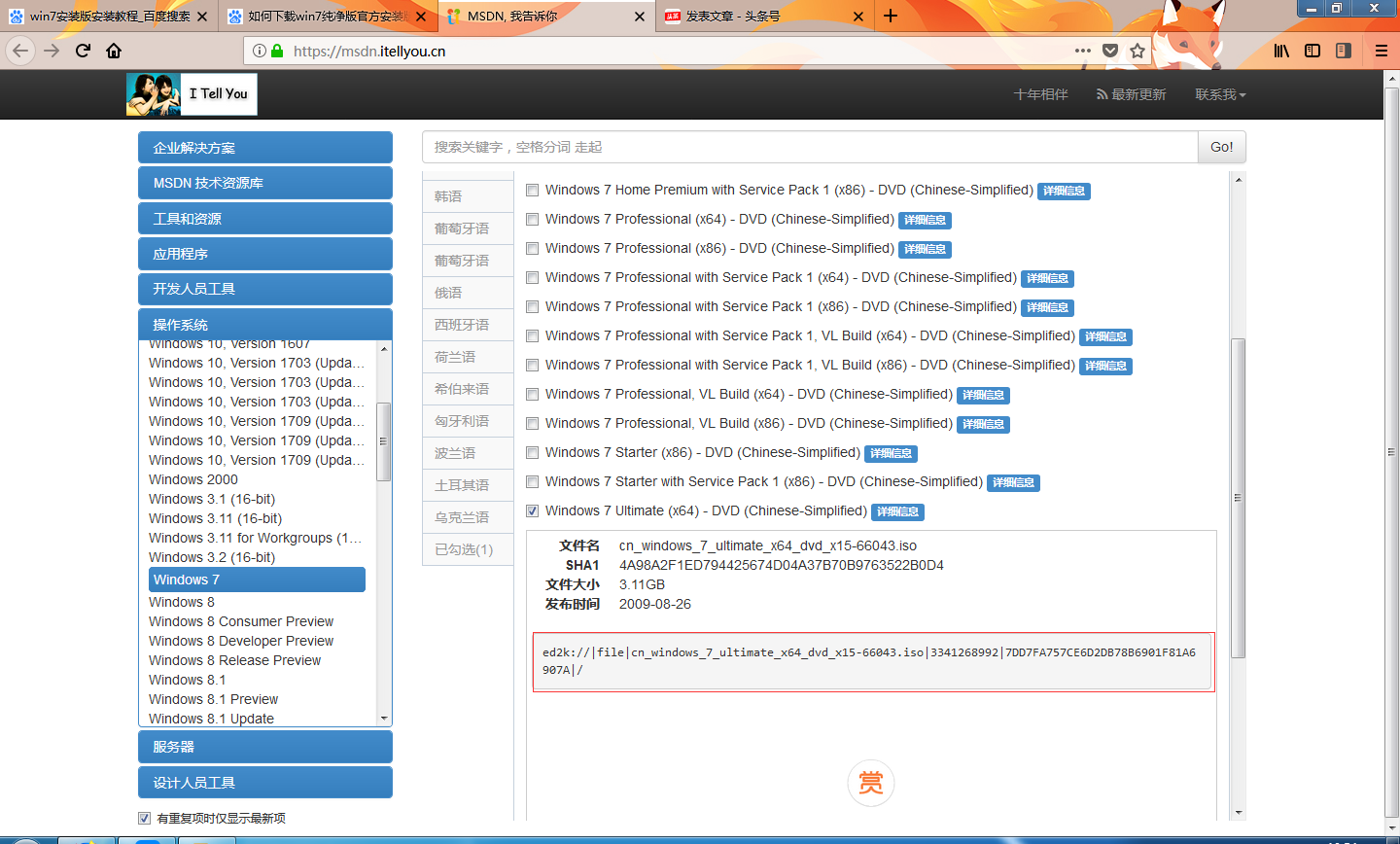Select the 韩语 language tab

coord(468,196)
